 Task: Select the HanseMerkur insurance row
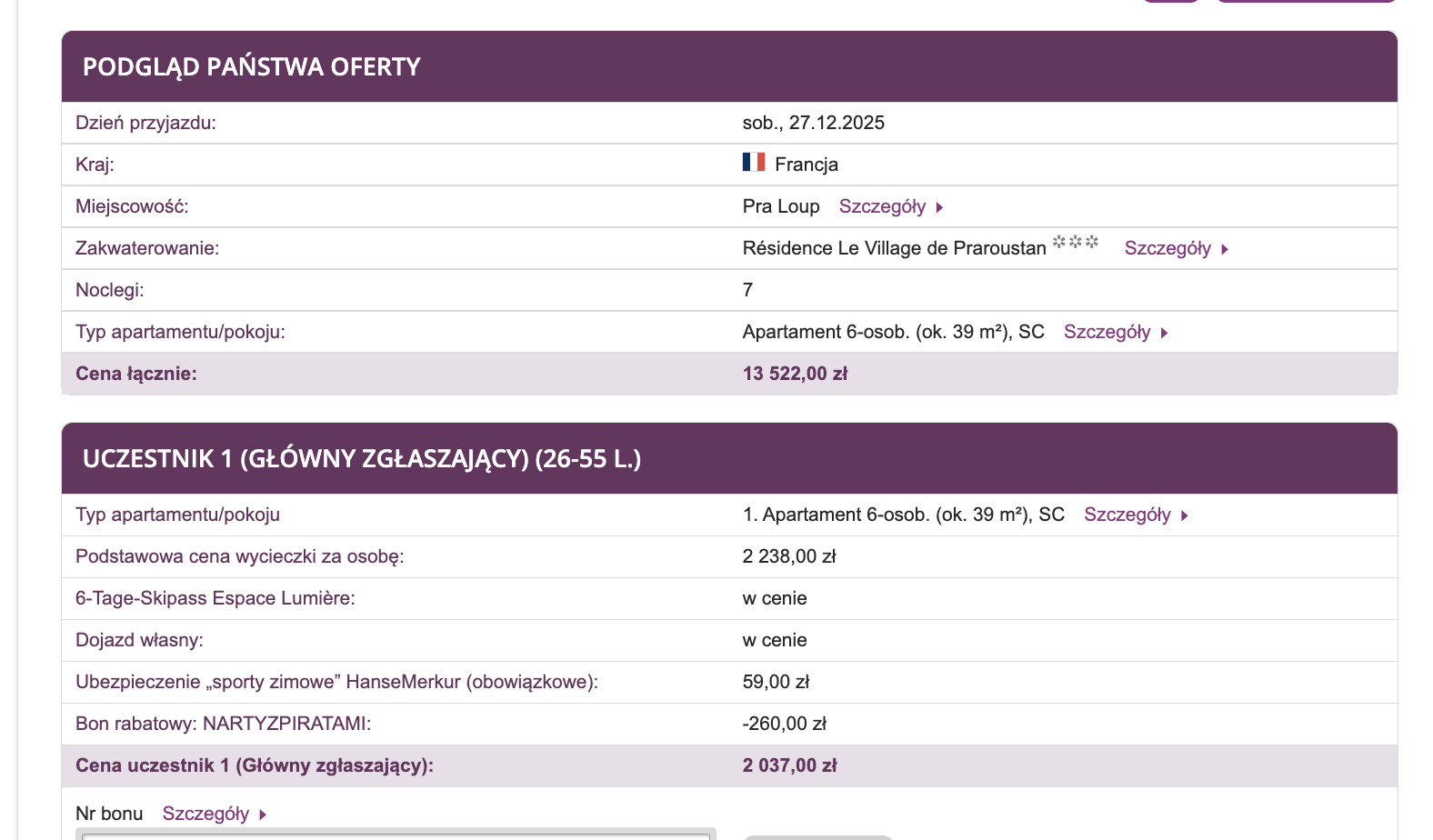(x=455, y=682)
